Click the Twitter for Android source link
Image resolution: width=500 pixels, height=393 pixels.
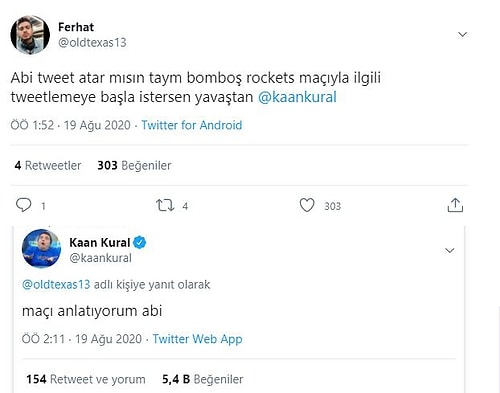[x=192, y=125]
